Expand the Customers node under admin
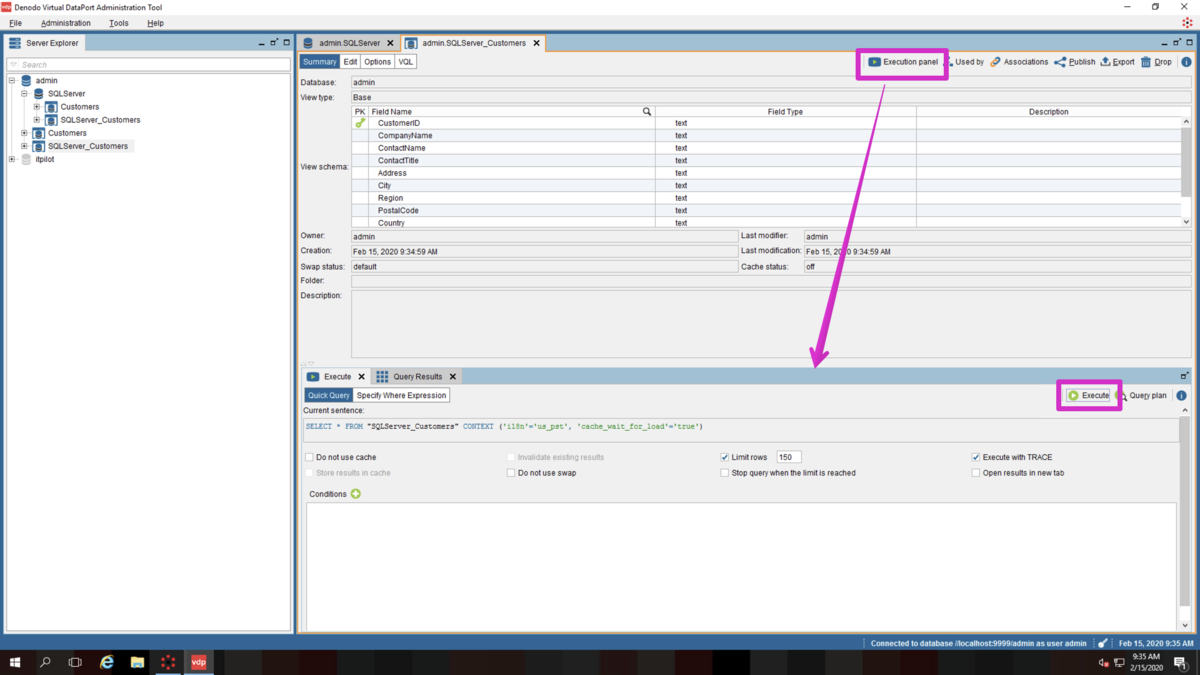This screenshot has height=675, width=1200. (x=24, y=133)
